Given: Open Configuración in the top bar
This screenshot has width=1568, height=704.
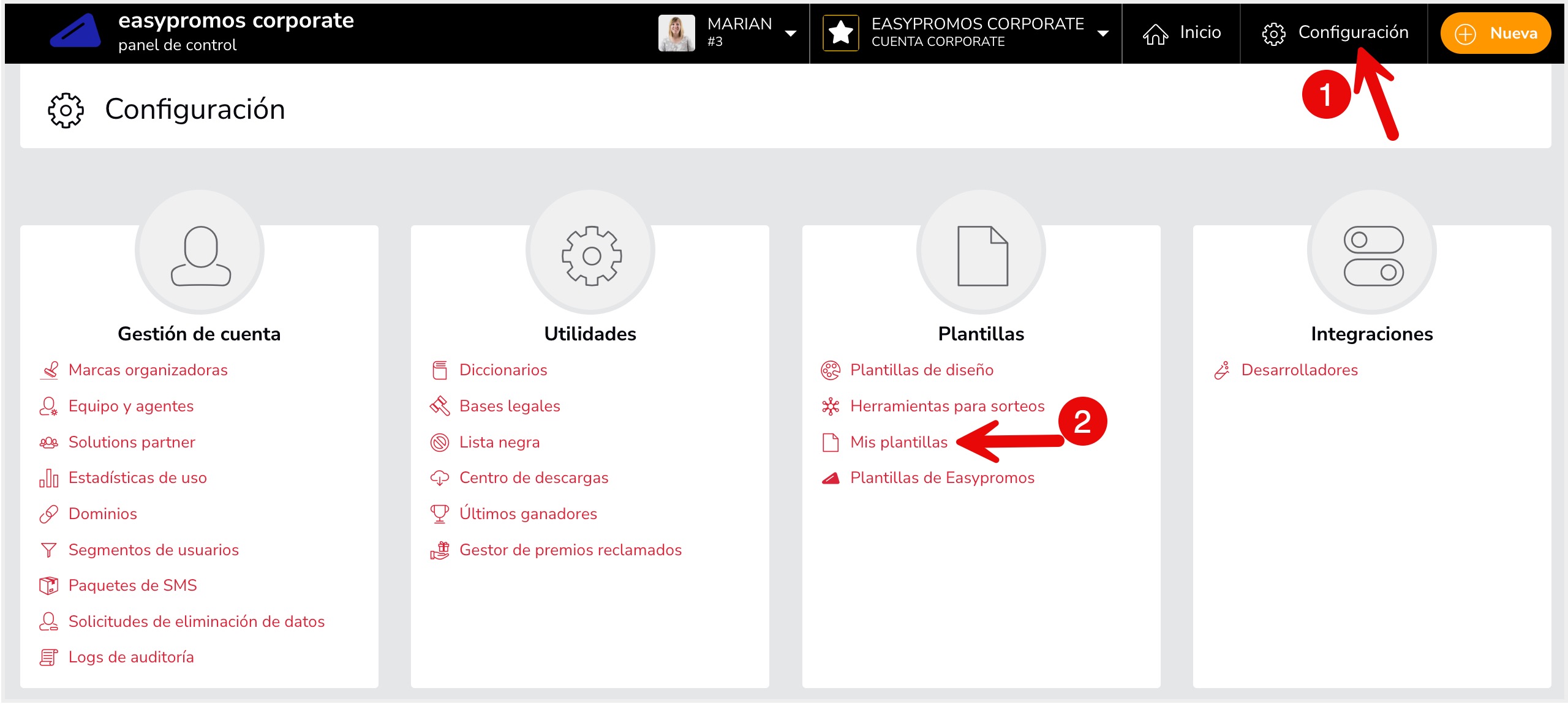Looking at the screenshot, I should pyautogui.click(x=1335, y=33).
